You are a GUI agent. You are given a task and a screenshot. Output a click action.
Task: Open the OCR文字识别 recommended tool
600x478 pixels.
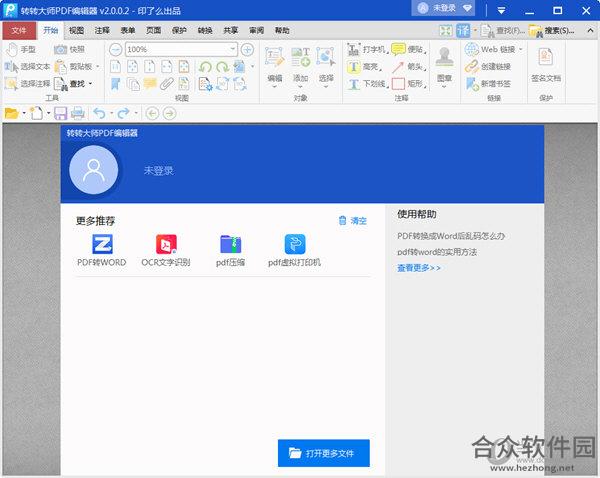[x=166, y=251]
